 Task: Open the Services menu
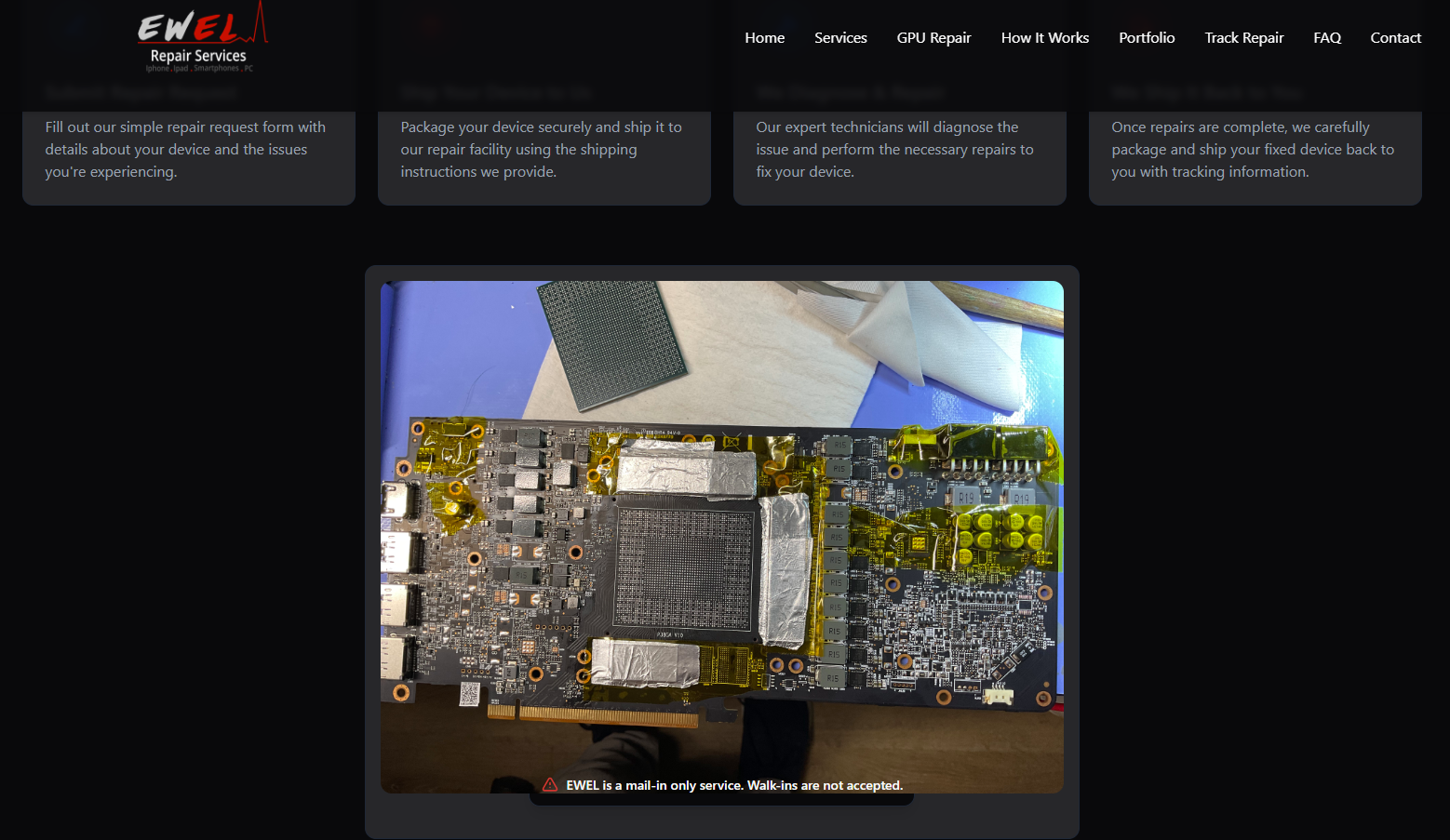pos(840,37)
